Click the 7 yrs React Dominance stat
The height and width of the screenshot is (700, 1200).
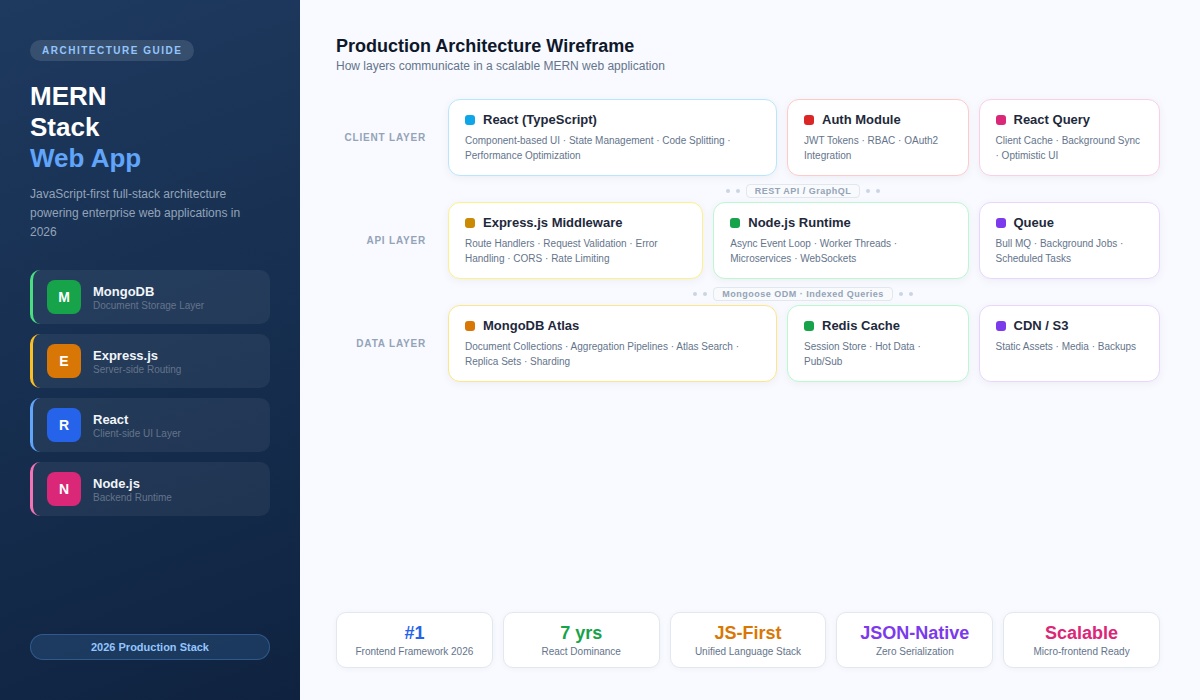click(581, 640)
